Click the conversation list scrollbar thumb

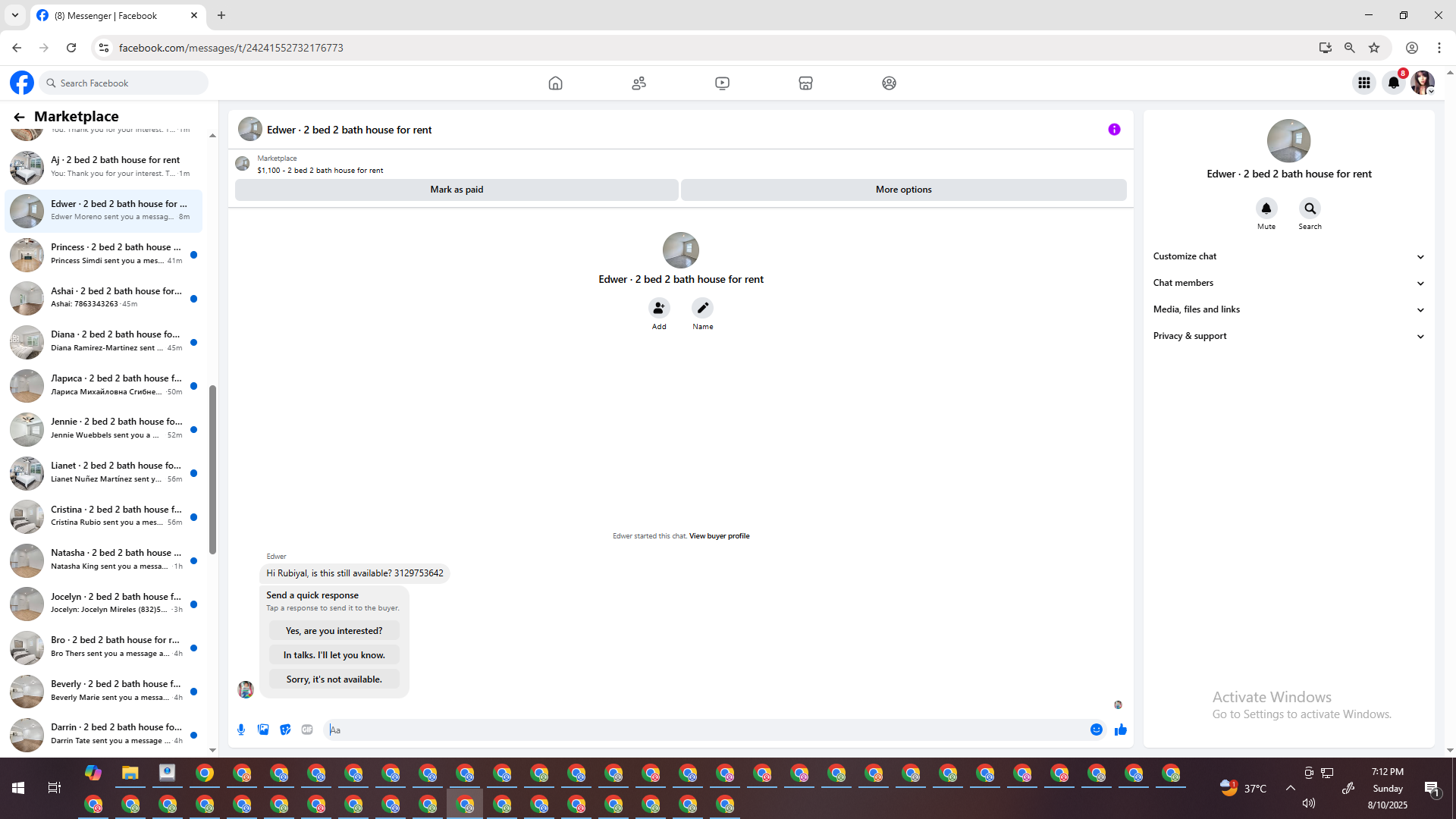(212, 470)
